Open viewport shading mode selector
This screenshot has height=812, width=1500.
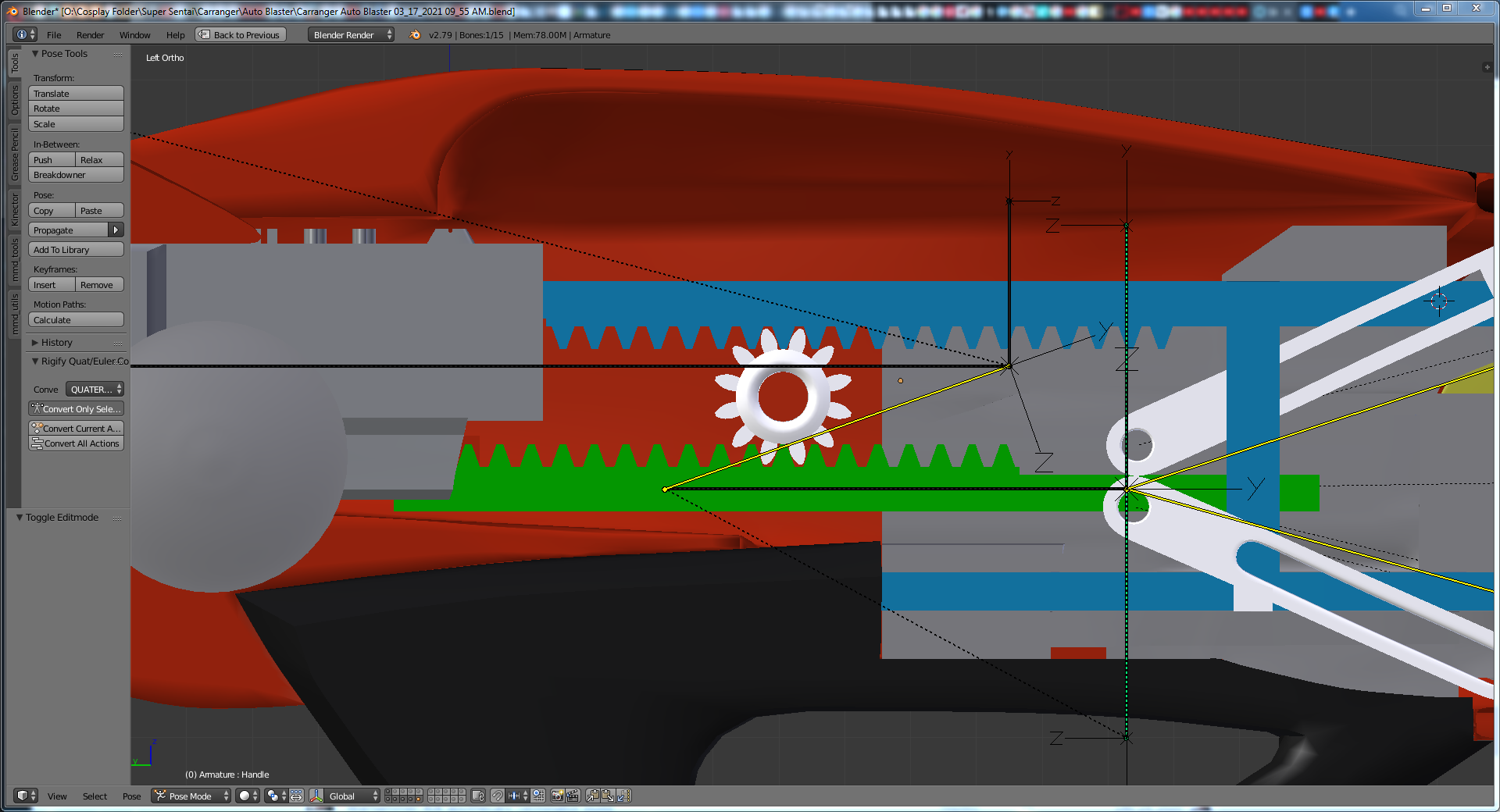pos(248,796)
